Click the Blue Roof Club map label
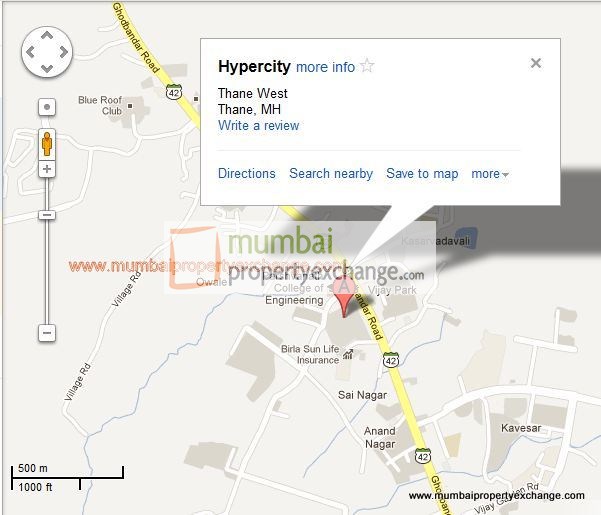Screen dimensions: 601x515 (x=100, y=105)
